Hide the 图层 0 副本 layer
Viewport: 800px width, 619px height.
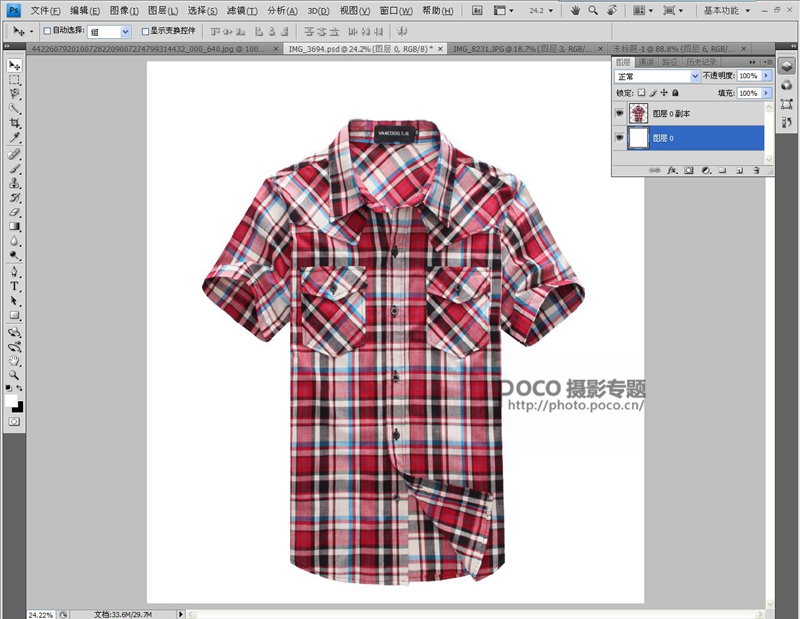619,112
